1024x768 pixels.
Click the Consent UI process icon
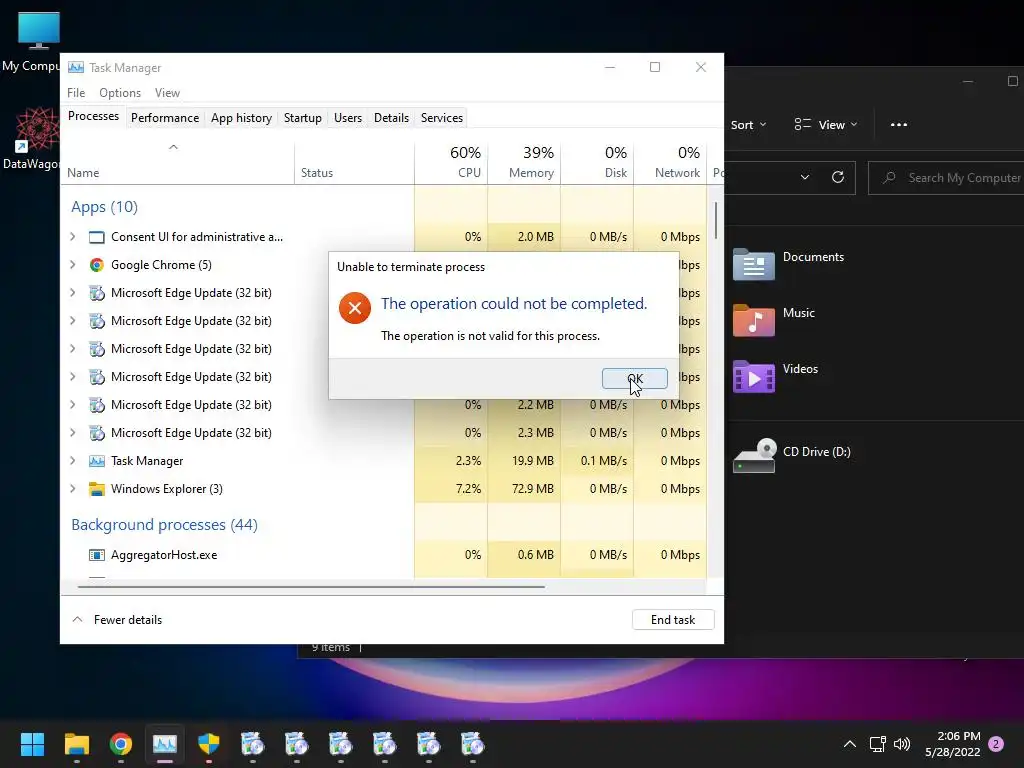pyautogui.click(x=97, y=236)
